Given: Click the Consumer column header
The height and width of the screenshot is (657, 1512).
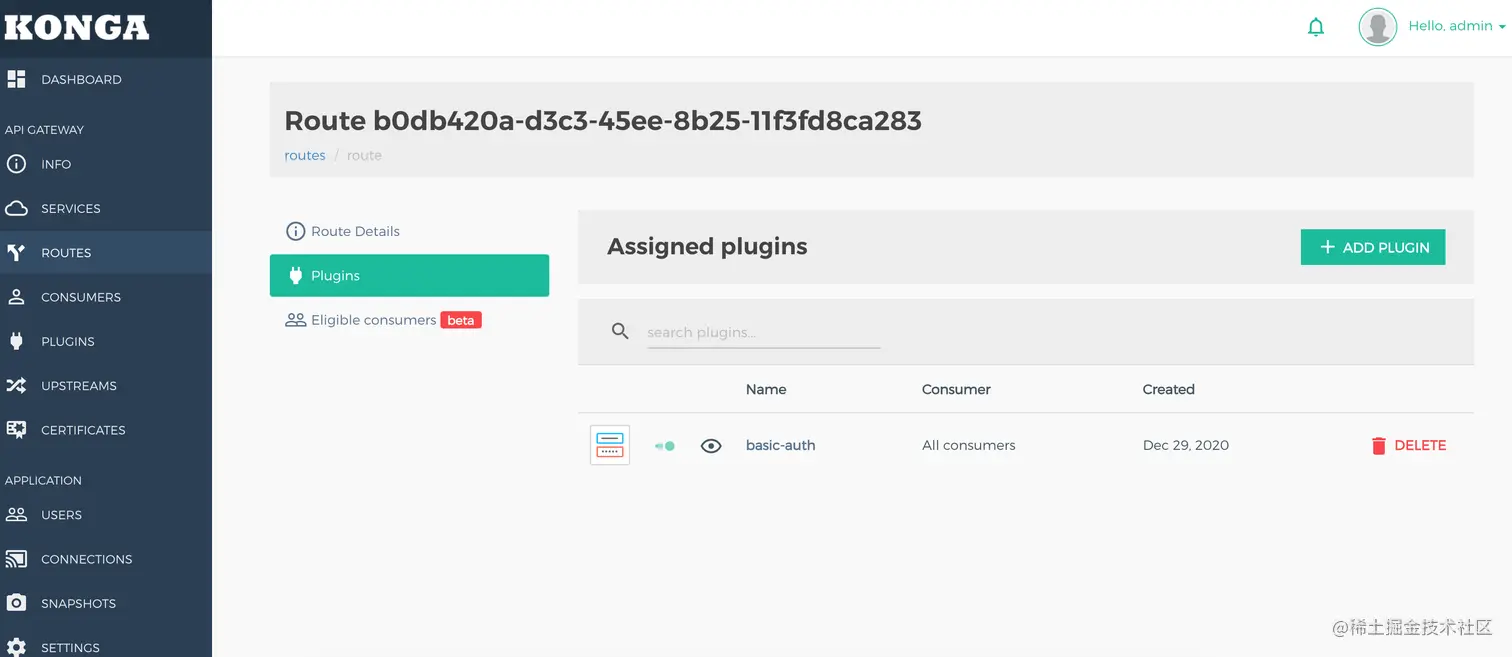Looking at the screenshot, I should [956, 389].
